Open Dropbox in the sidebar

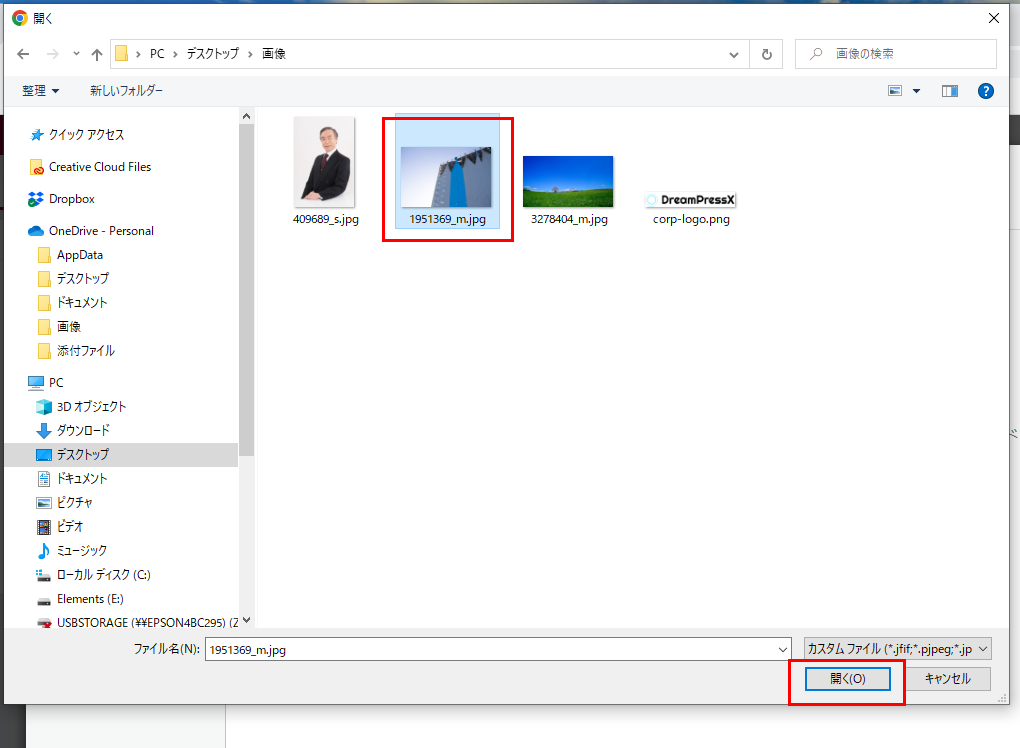click(71, 199)
